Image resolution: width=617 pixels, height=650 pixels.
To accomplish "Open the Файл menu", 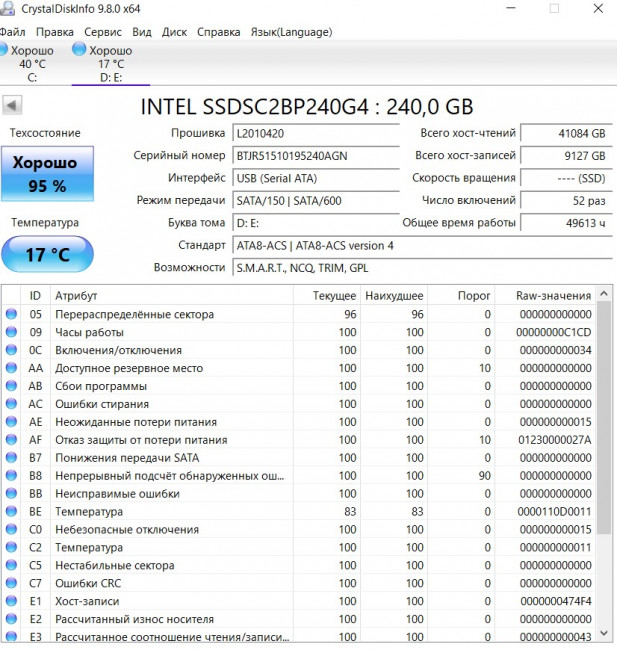I will 12,32.
